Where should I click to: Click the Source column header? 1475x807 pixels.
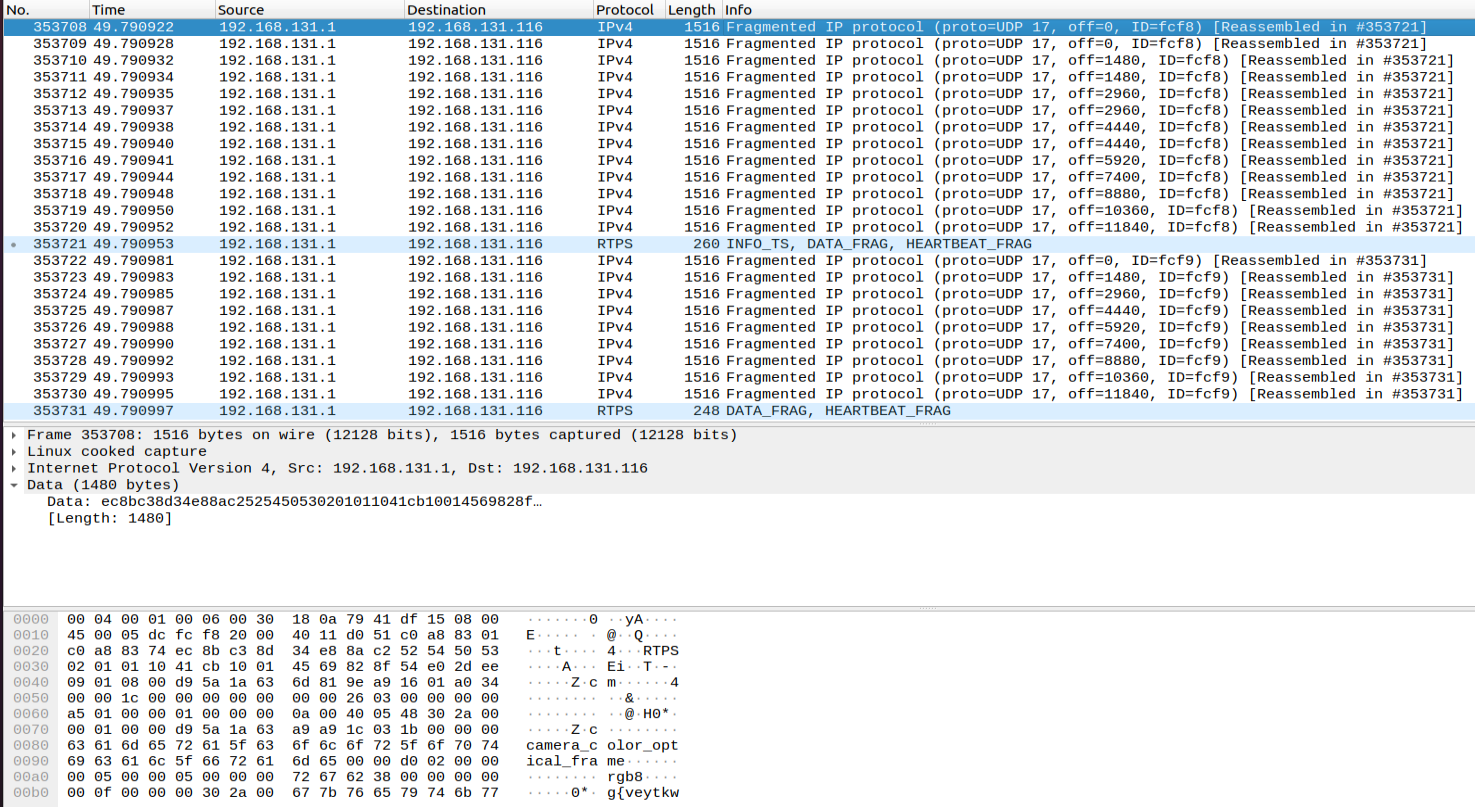309,9
